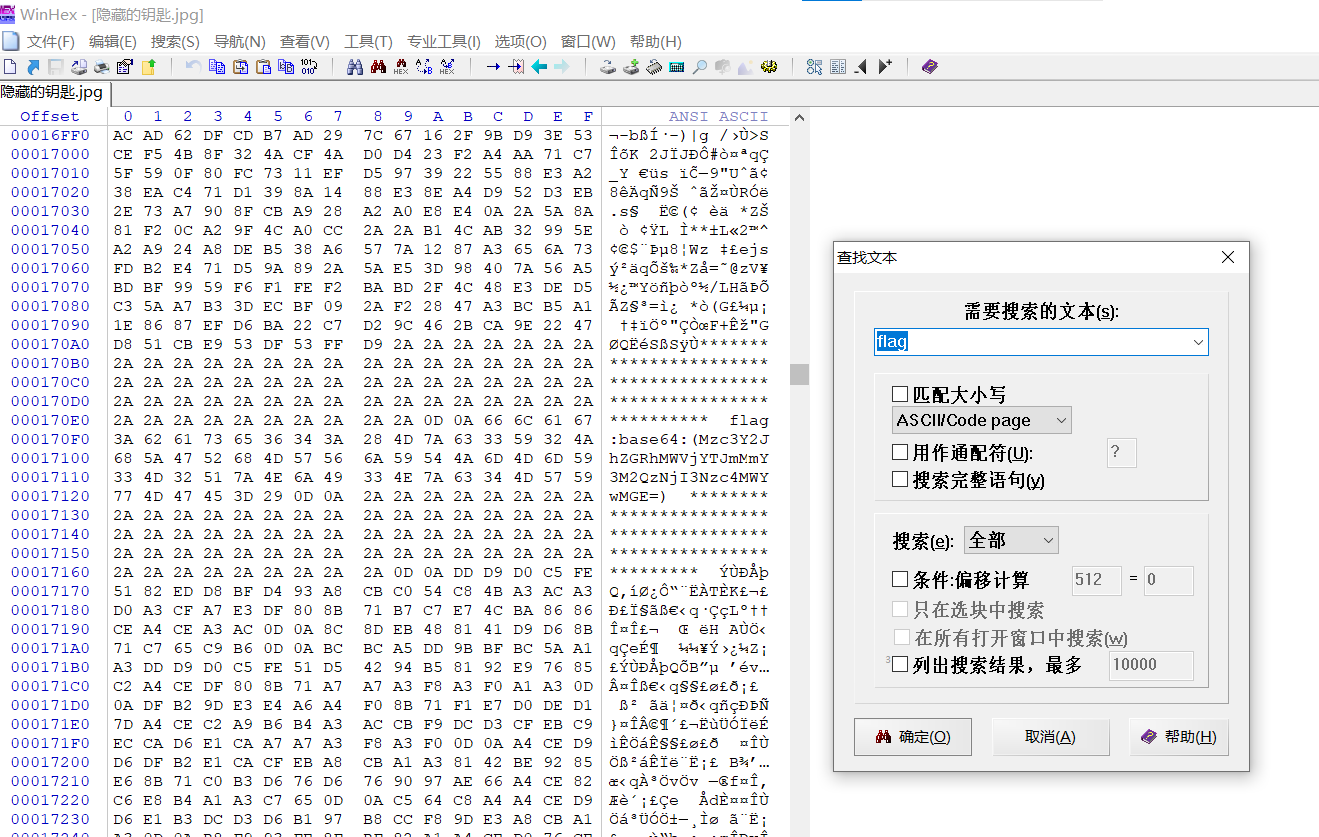The height and width of the screenshot is (837, 1319).
Task: Click the 取消(A) button
Action: (x=1050, y=737)
